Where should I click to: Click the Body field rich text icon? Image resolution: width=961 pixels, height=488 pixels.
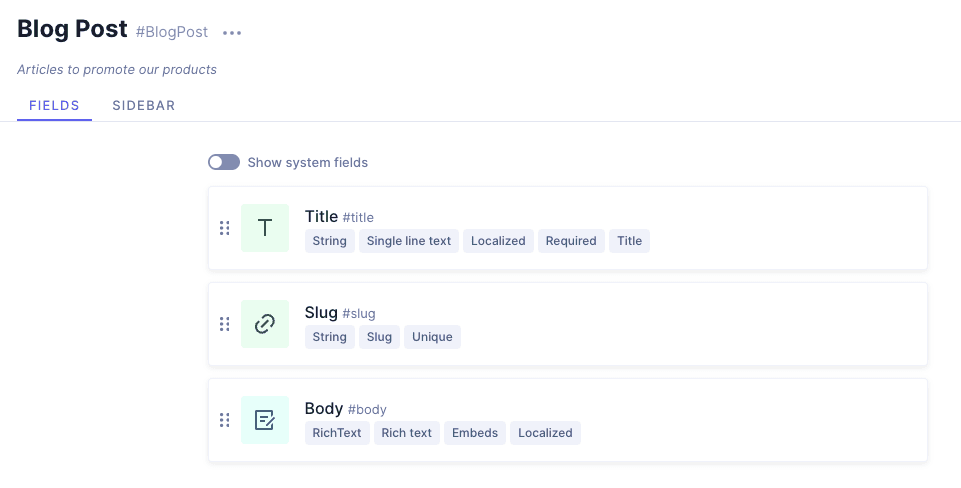coord(265,420)
